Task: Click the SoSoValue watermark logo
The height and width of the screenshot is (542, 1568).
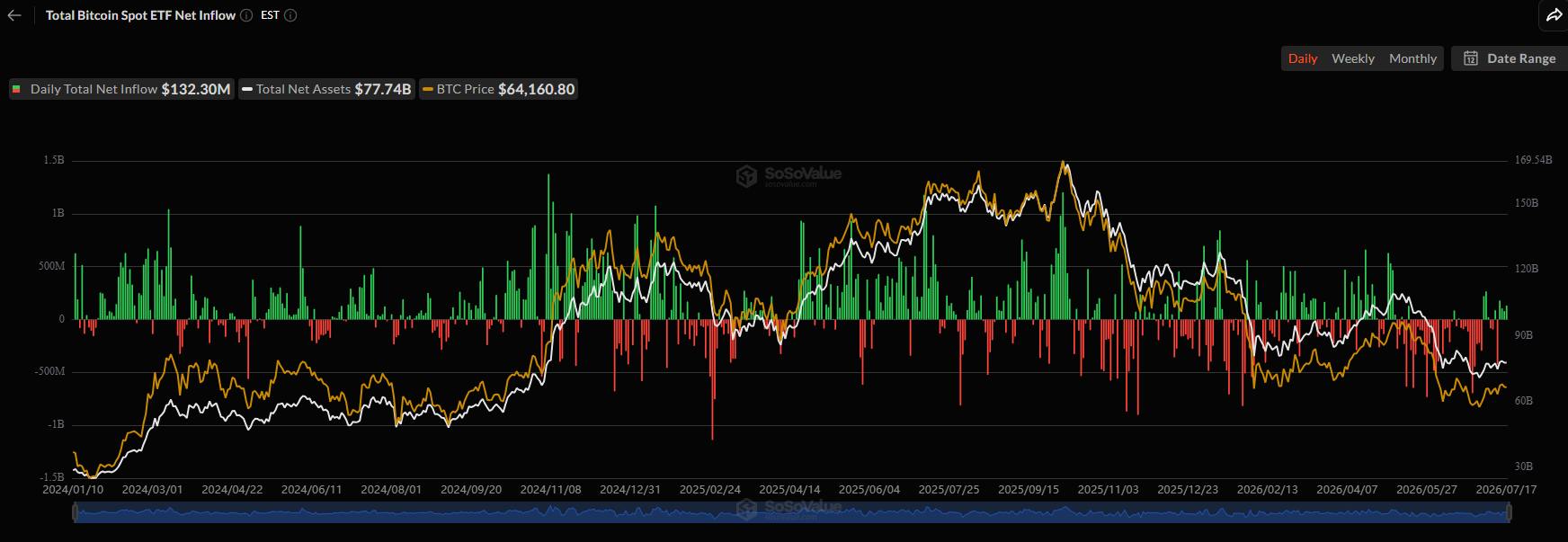Action: (x=788, y=175)
